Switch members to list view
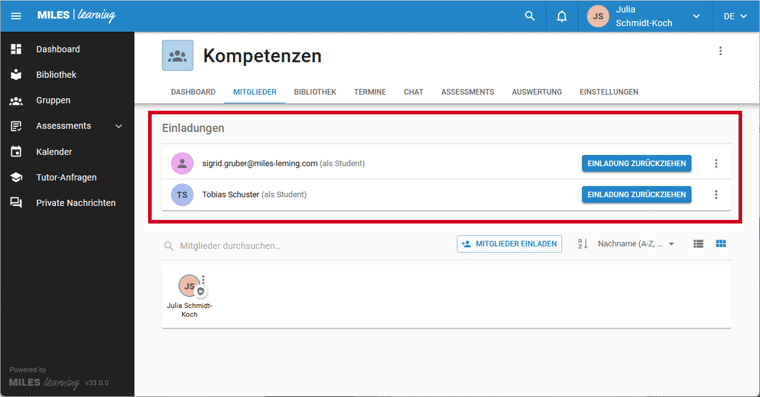Image resolution: width=760 pixels, height=397 pixels. click(x=698, y=244)
